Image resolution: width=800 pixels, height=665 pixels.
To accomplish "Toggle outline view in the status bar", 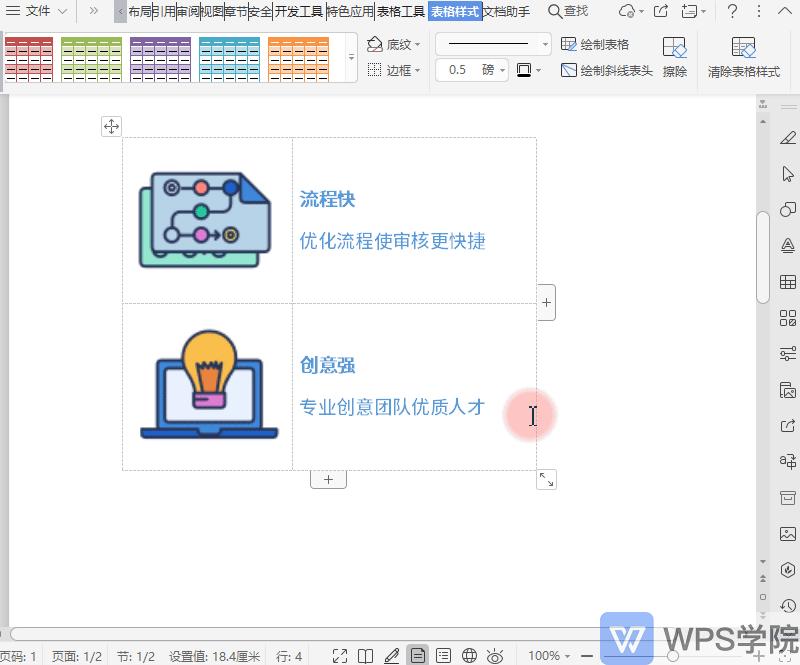I will click(x=446, y=655).
